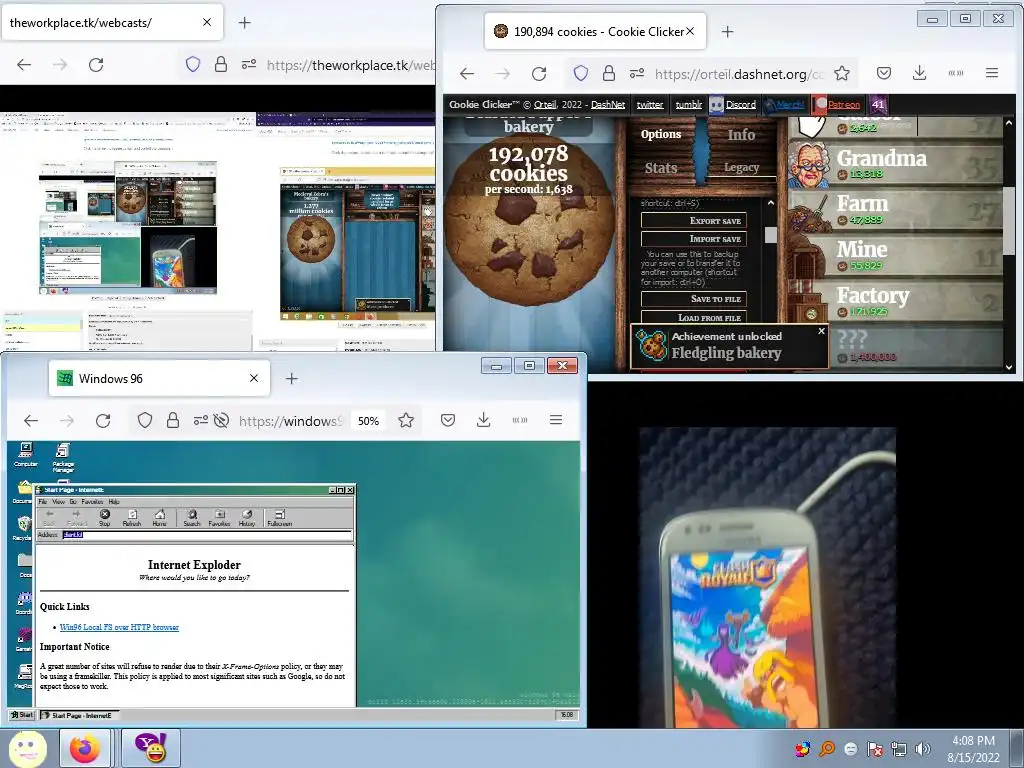Expand the toolbar overflow chevron in Cookie Clicker window

[956, 73]
